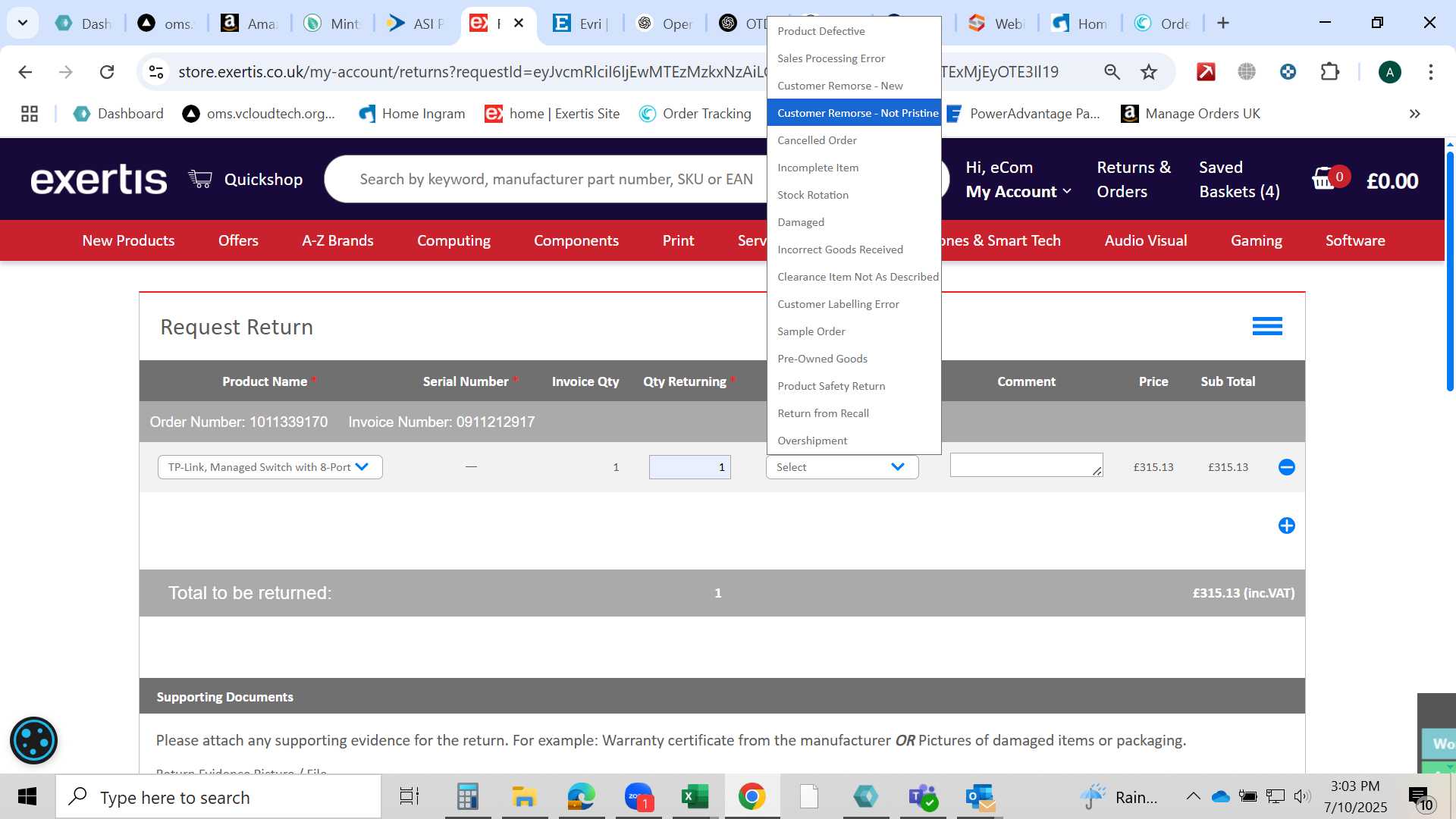The image size is (1456, 819).
Task: Open Home Ingram bookmark
Action: click(412, 114)
